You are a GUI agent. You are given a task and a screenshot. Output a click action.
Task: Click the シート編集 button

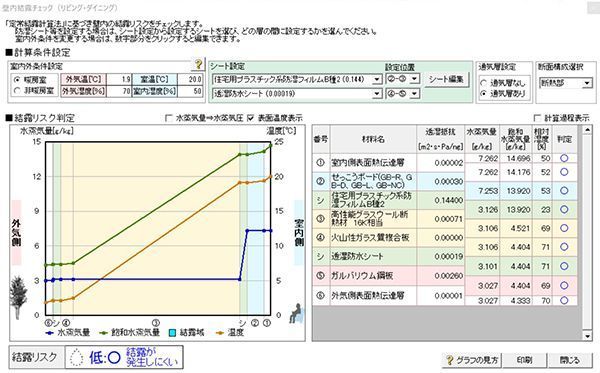click(446, 80)
